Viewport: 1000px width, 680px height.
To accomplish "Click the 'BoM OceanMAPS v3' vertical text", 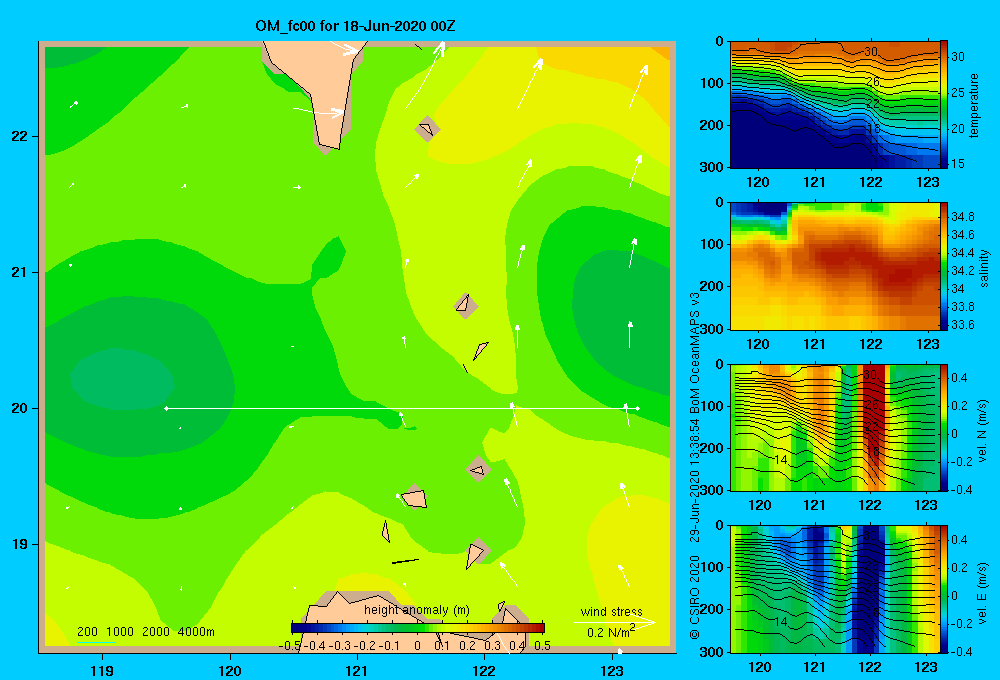I will [695, 353].
